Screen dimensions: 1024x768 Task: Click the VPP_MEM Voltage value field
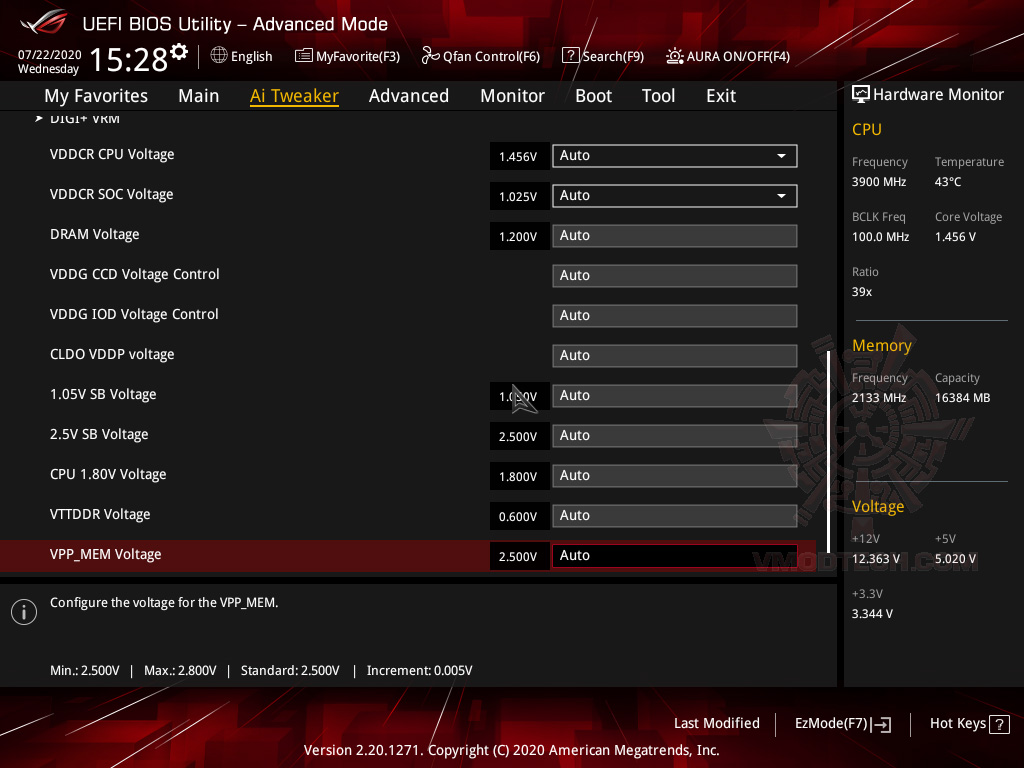(x=519, y=555)
